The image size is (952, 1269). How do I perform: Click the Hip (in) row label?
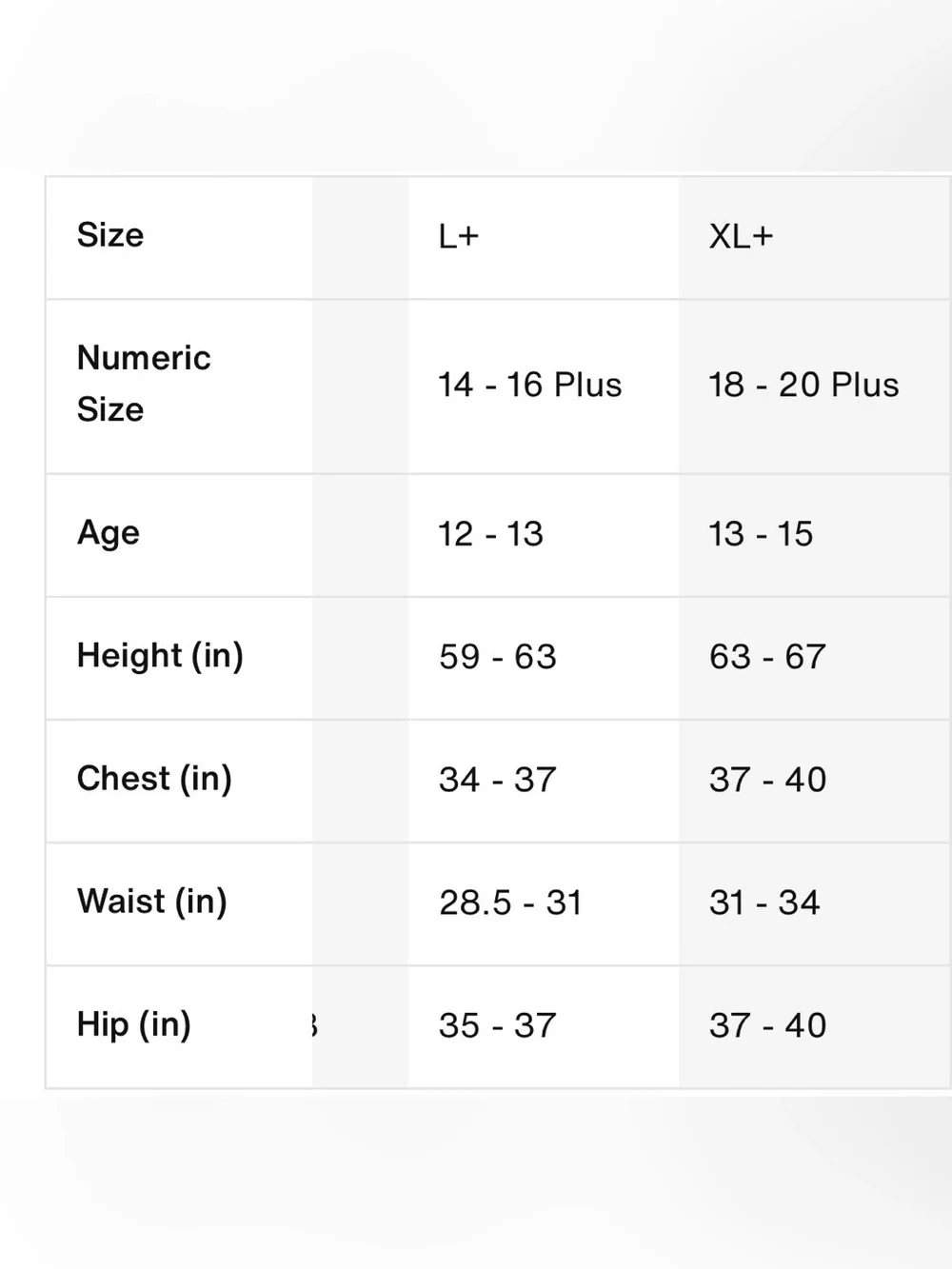point(134,1024)
